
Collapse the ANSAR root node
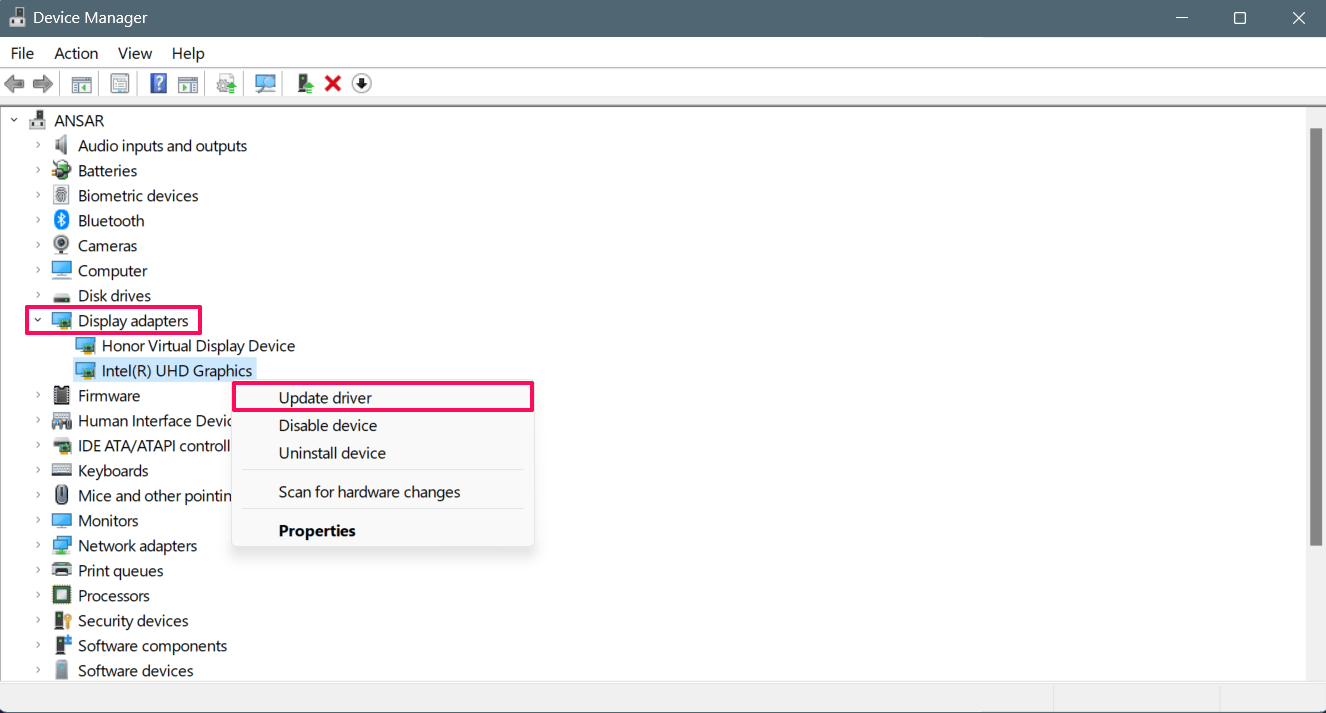[x=14, y=120]
